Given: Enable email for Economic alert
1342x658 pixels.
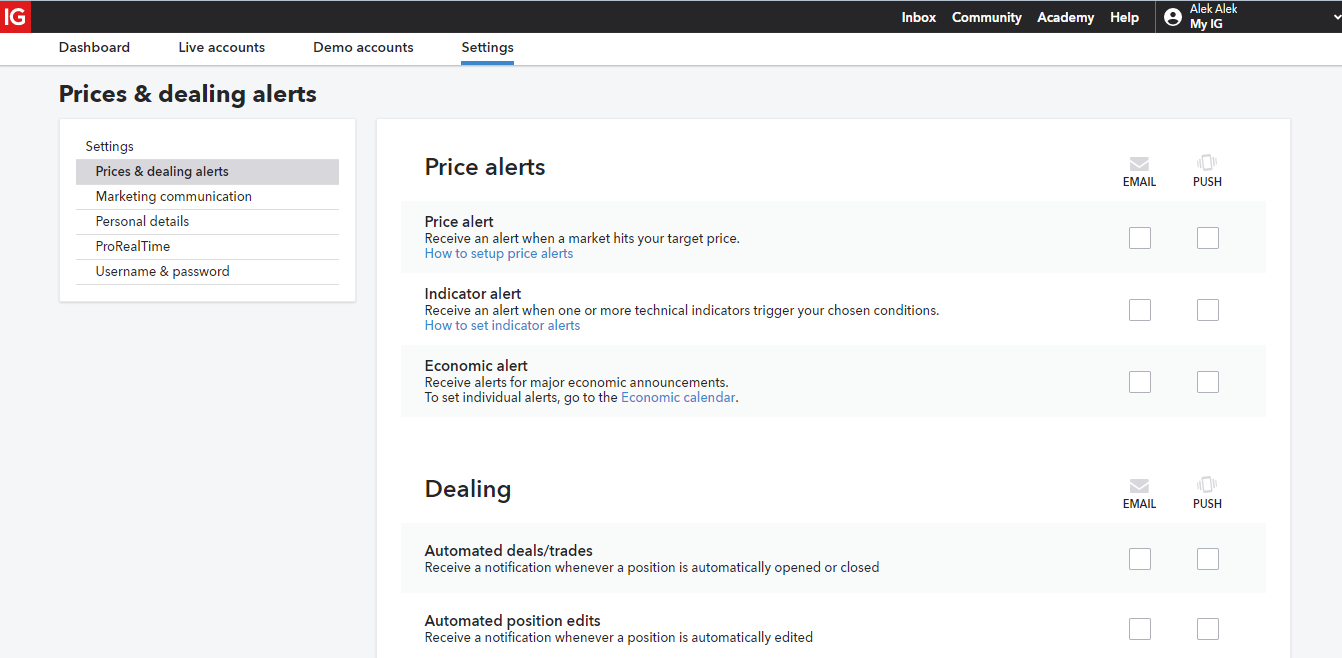Looking at the screenshot, I should point(1140,382).
